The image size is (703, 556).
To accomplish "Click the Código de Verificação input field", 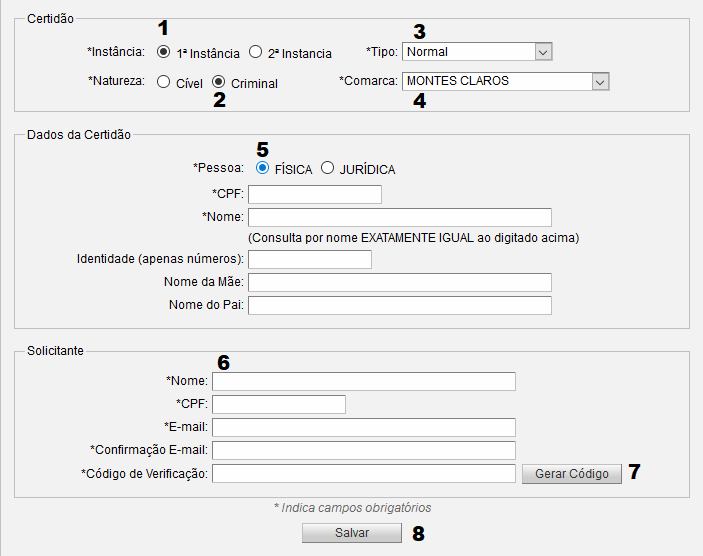I will pos(364,474).
